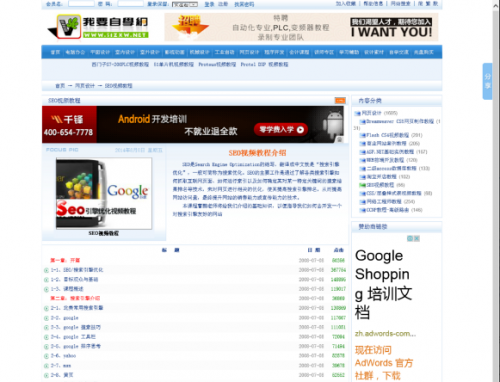Click the play icon beside lesson 2-2 google

(46, 318)
